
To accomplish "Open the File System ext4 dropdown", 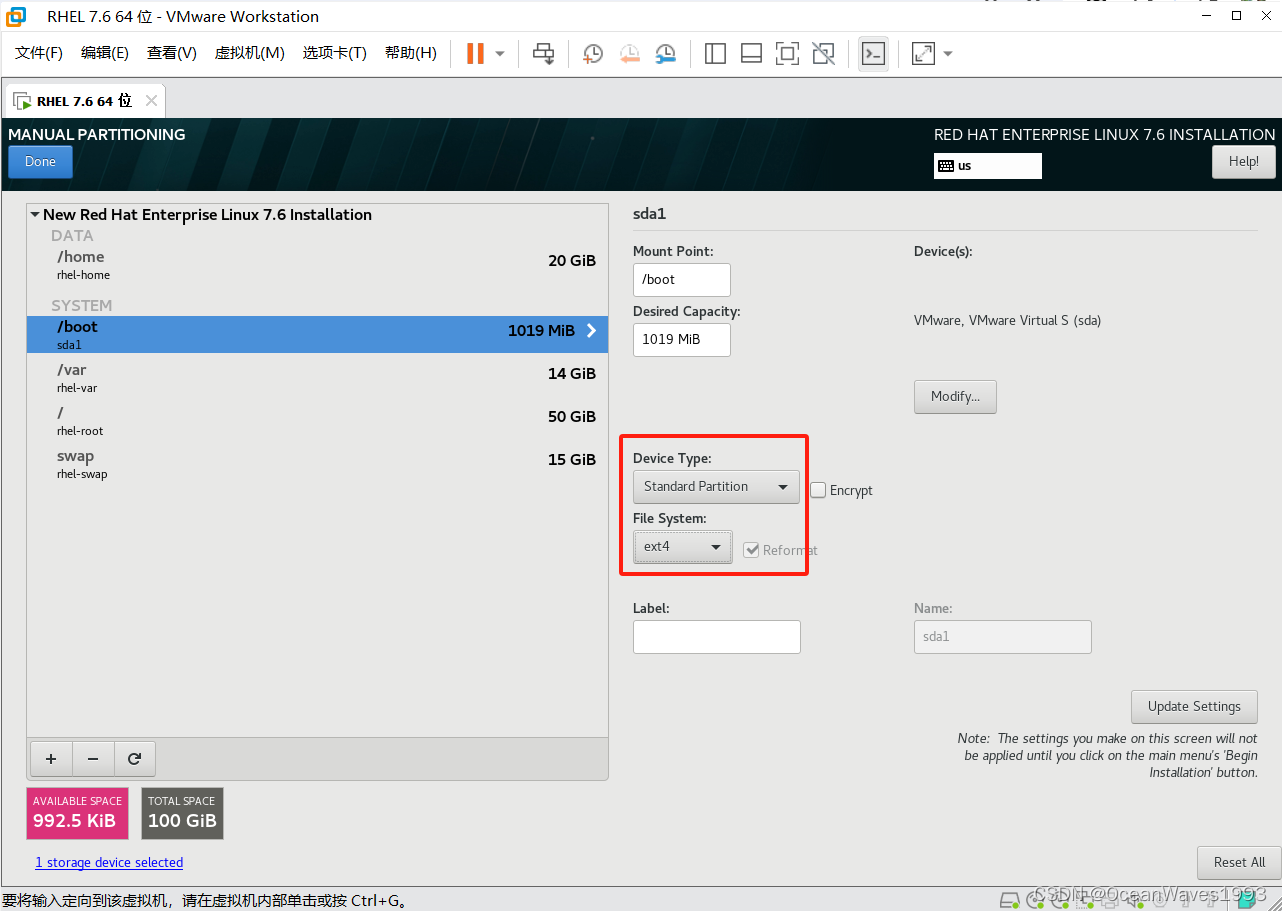I will coord(683,547).
